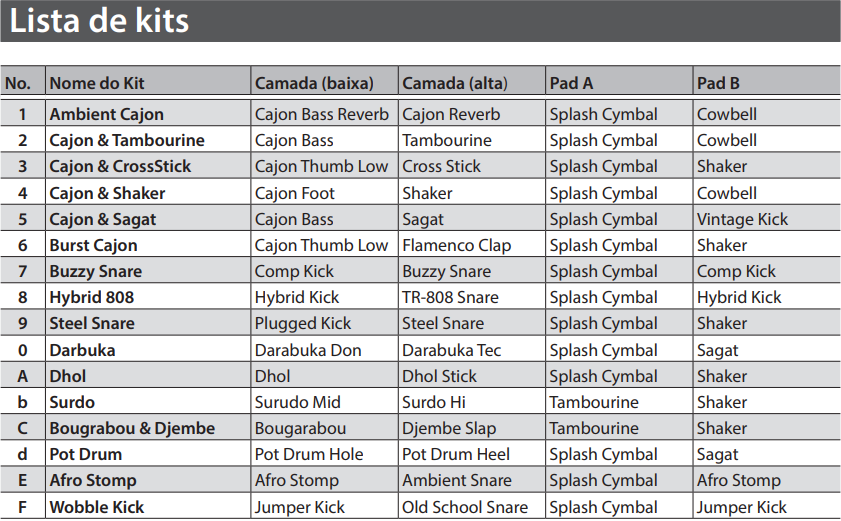Click the 'Camada (baixa)' column header
The width and height of the screenshot is (841, 521).
tap(314, 83)
